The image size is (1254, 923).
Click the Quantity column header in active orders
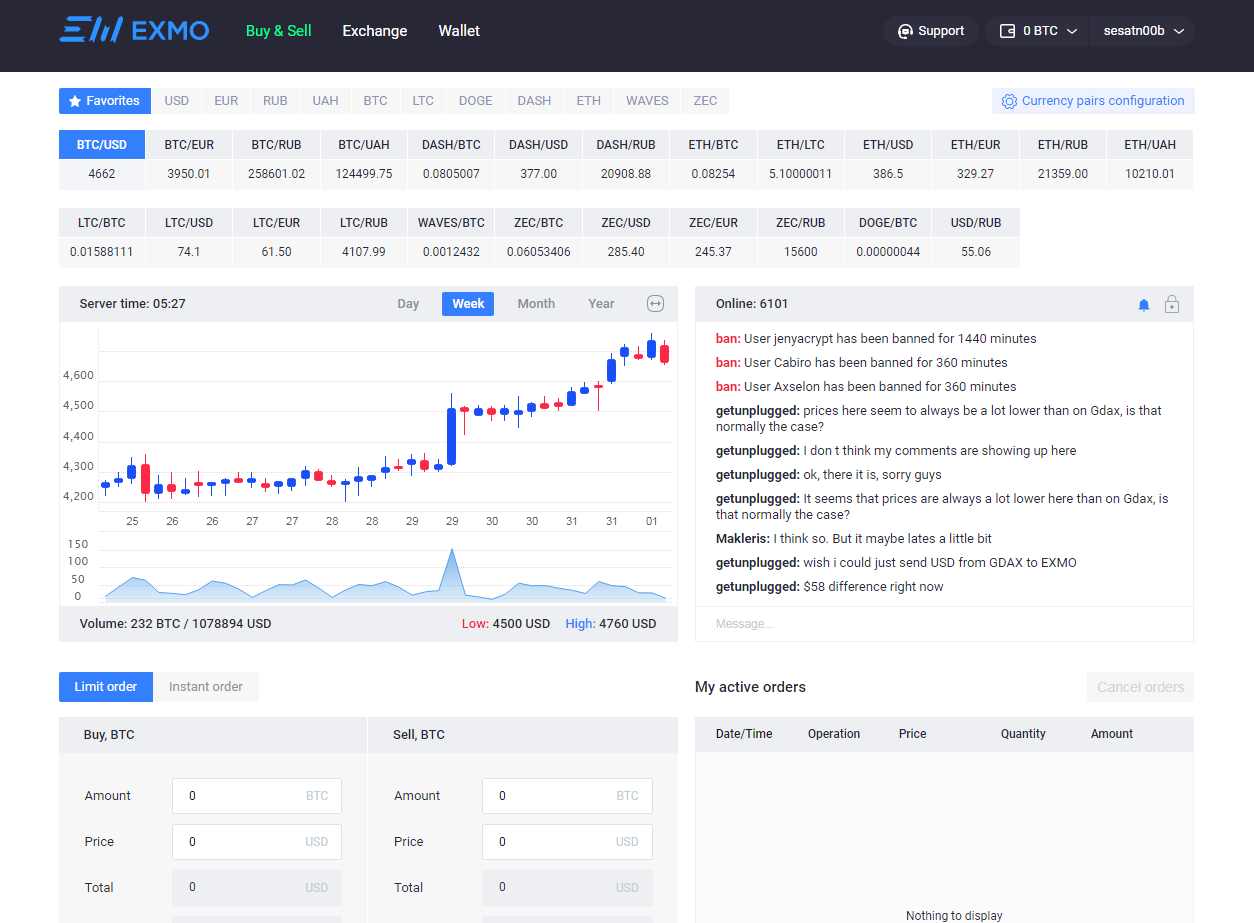[x=1023, y=734]
